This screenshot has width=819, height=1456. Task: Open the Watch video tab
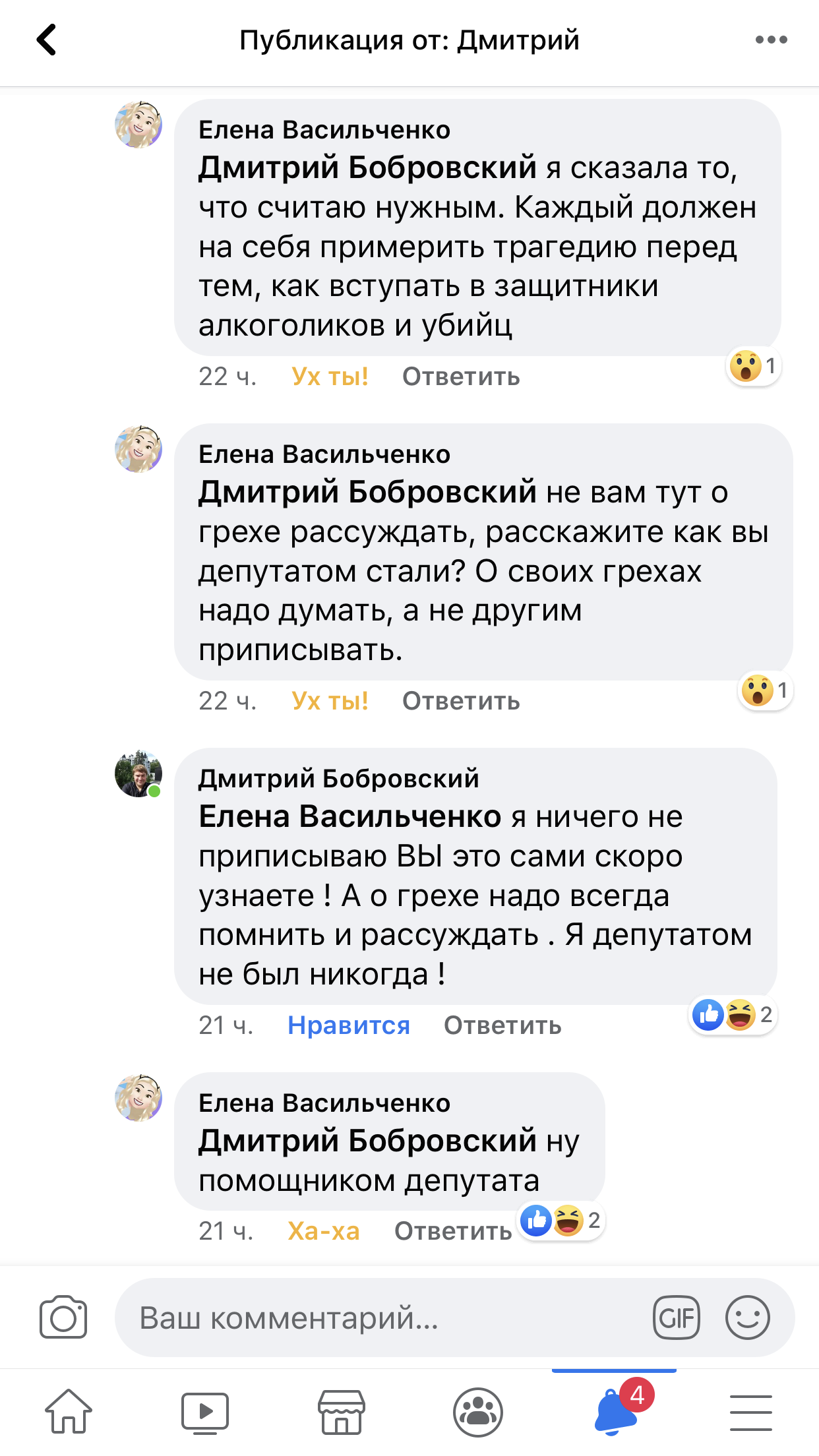pyautogui.click(x=205, y=1412)
